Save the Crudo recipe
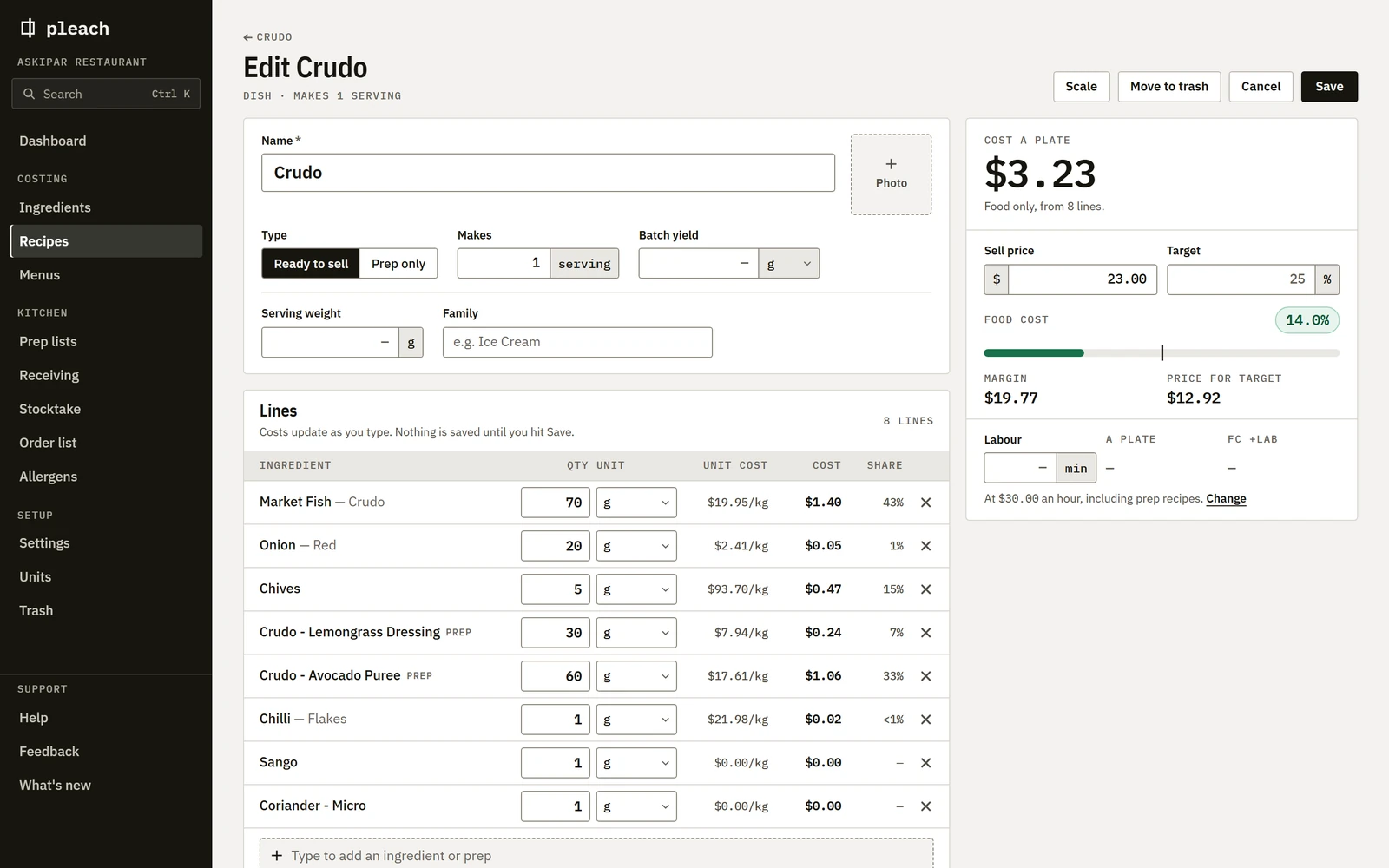 pyautogui.click(x=1329, y=87)
